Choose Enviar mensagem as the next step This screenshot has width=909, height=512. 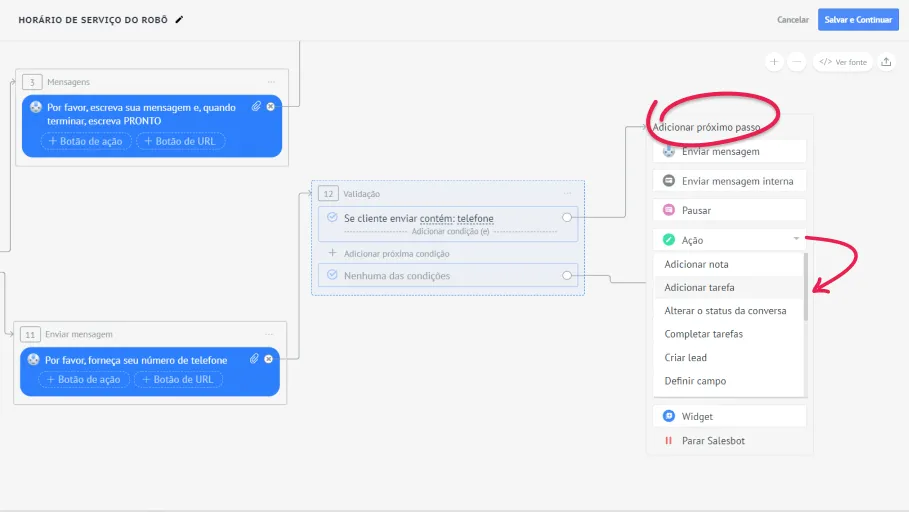pyautogui.click(x=729, y=151)
